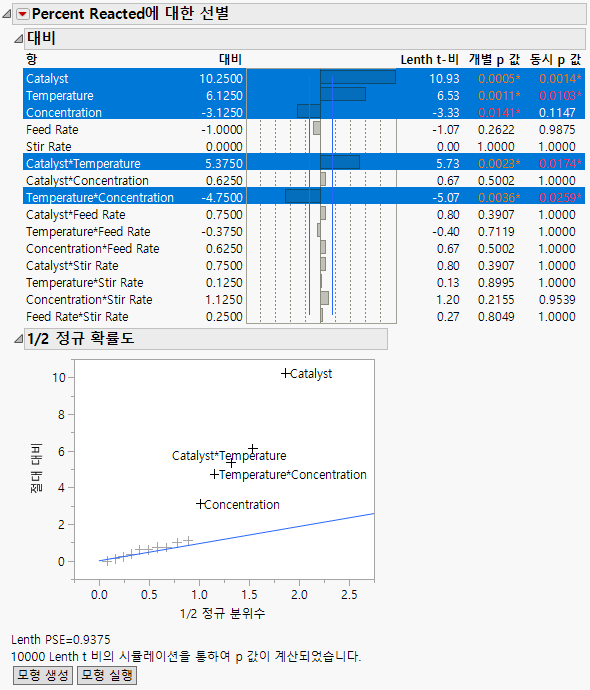Click the 절대 대비 vertical axis label
This screenshot has width=590, height=690.
[37, 468]
